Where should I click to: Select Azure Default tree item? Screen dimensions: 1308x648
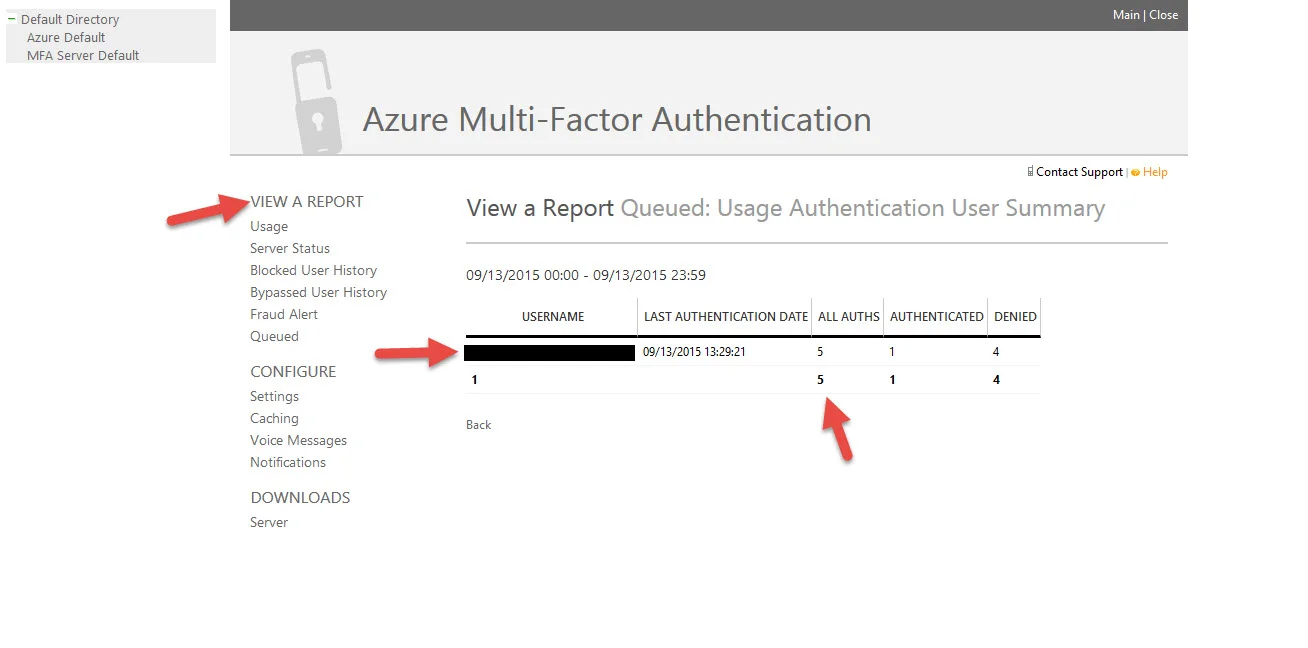coord(66,37)
